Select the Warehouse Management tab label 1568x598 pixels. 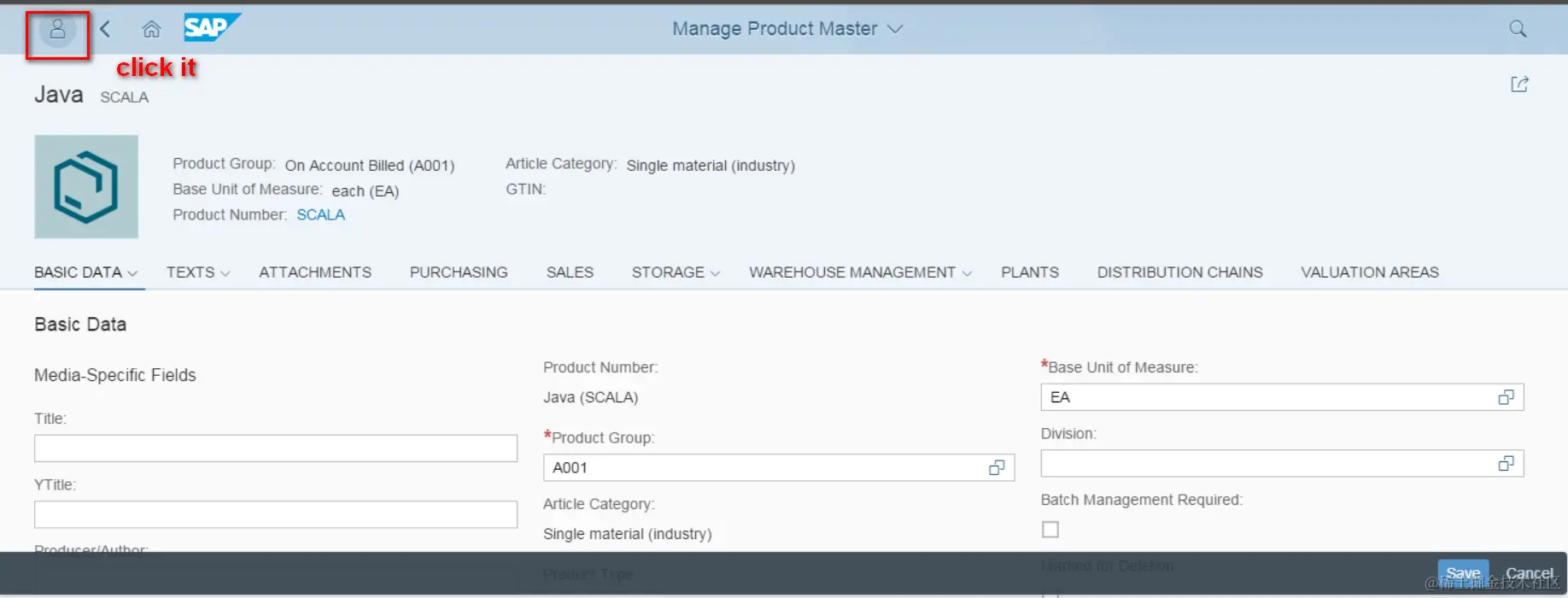pos(852,273)
